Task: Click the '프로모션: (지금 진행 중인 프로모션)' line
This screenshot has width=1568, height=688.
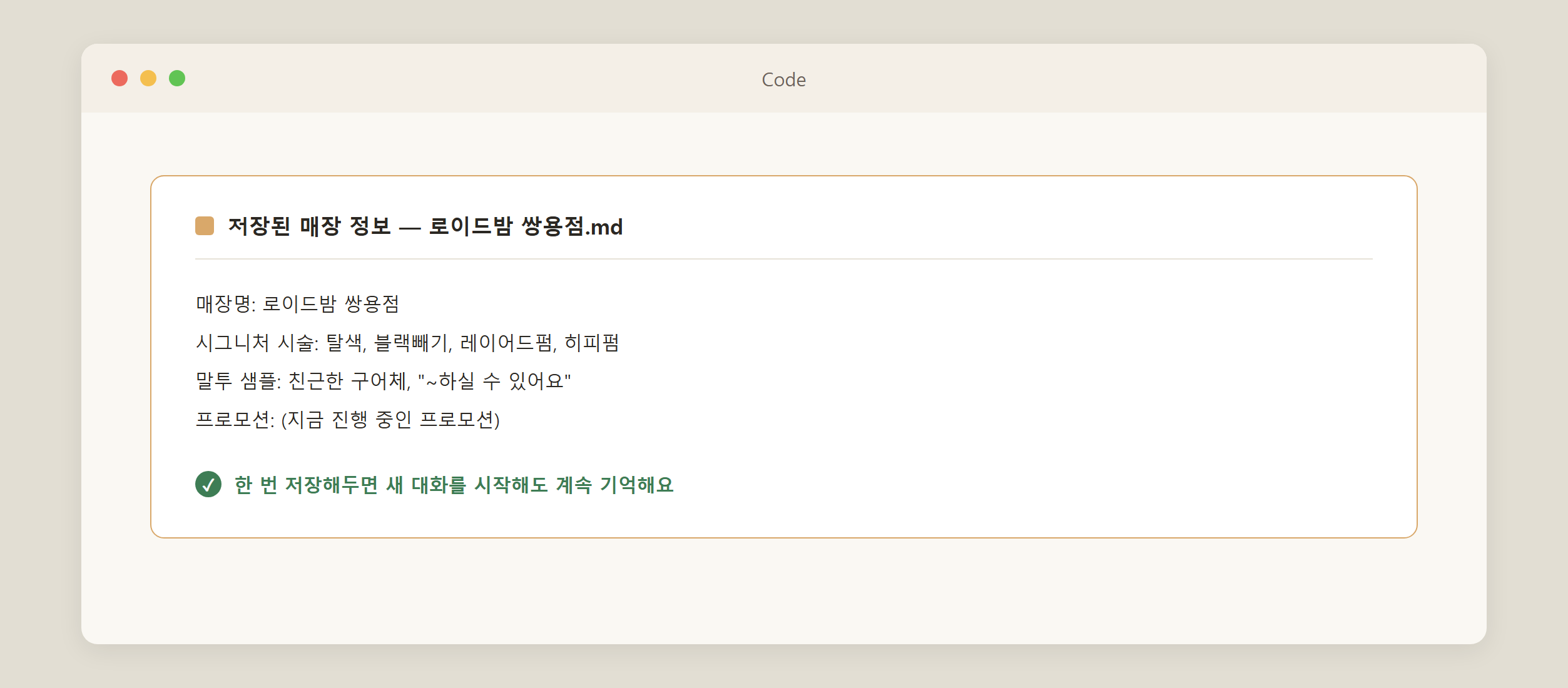Action: 348,420
